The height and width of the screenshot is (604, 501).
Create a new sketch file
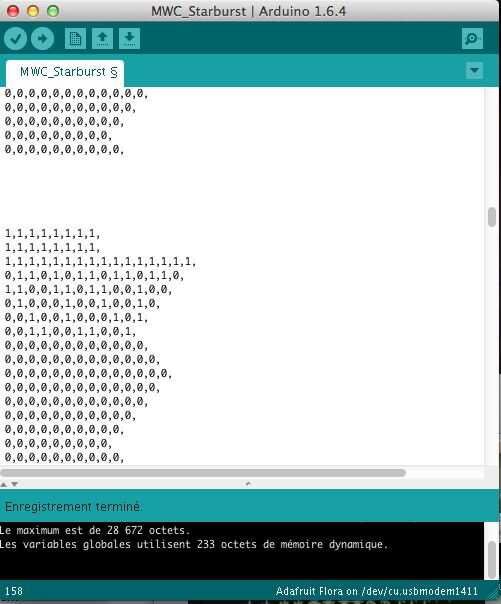click(75, 39)
